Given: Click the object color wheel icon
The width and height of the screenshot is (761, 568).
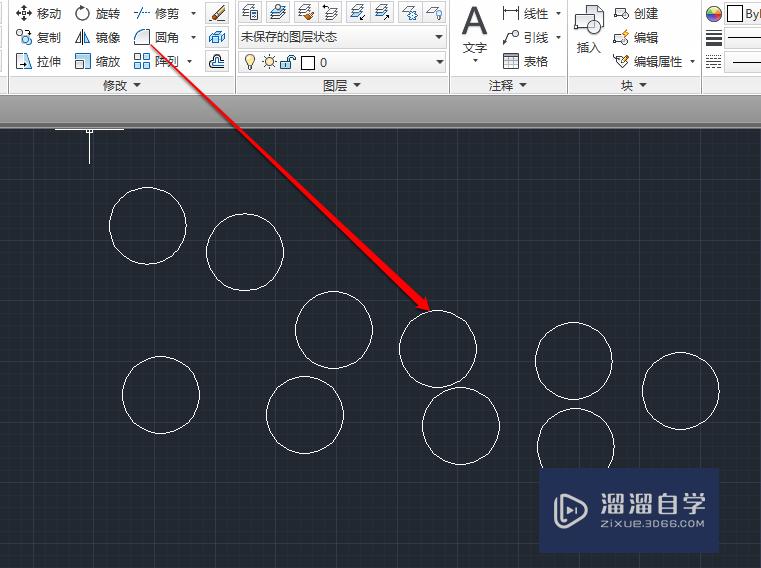Looking at the screenshot, I should [x=713, y=14].
